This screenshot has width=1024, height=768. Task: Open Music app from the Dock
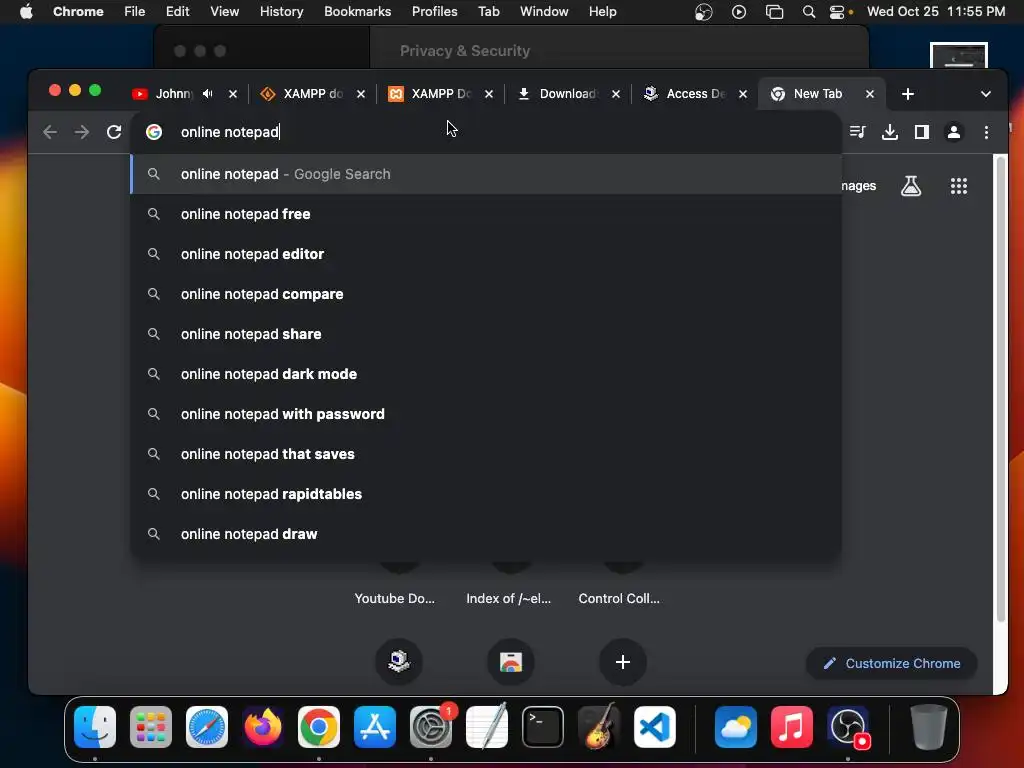pyautogui.click(x=792, y=727)
